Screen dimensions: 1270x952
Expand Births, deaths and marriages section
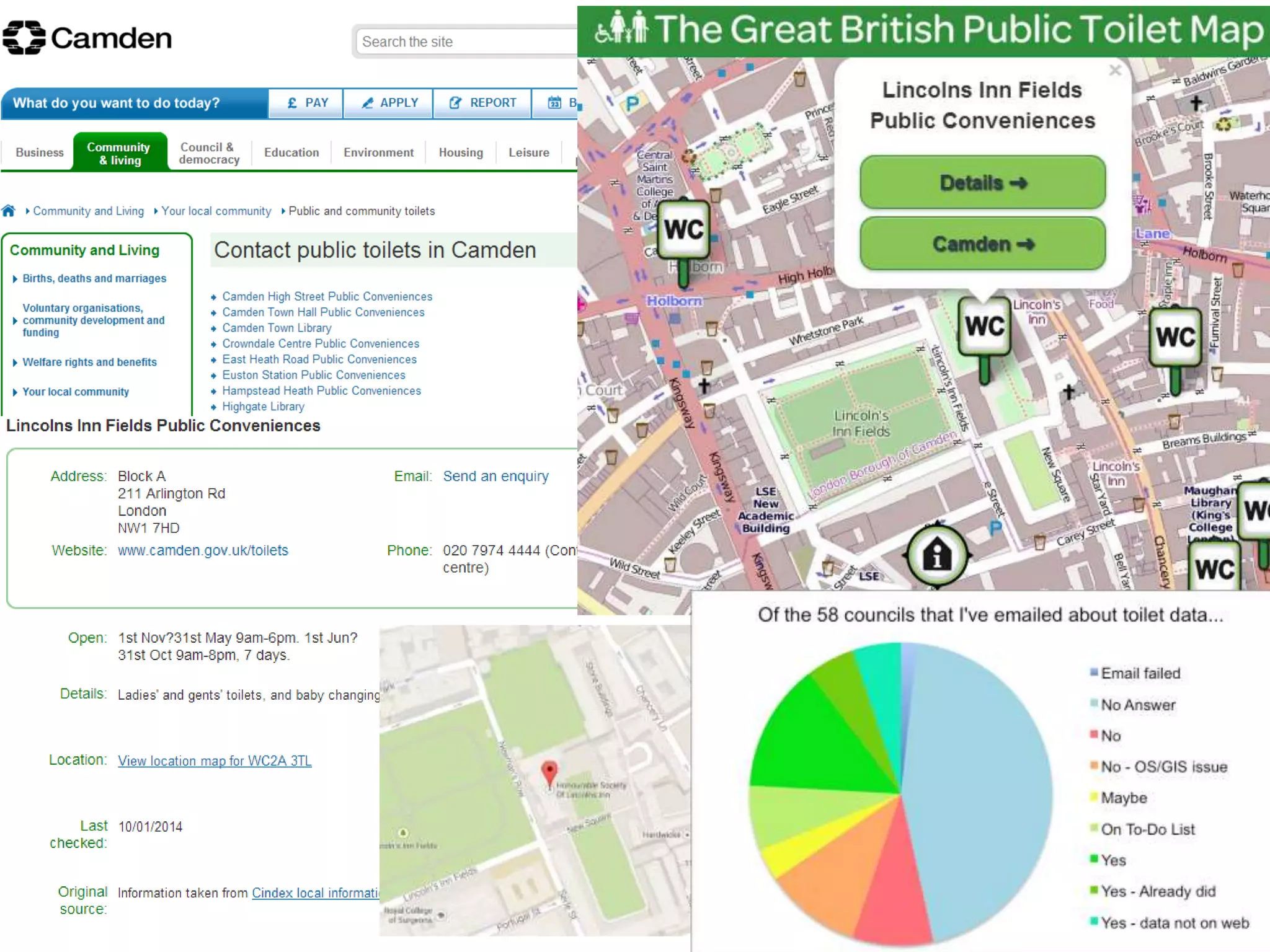[94, 279]
